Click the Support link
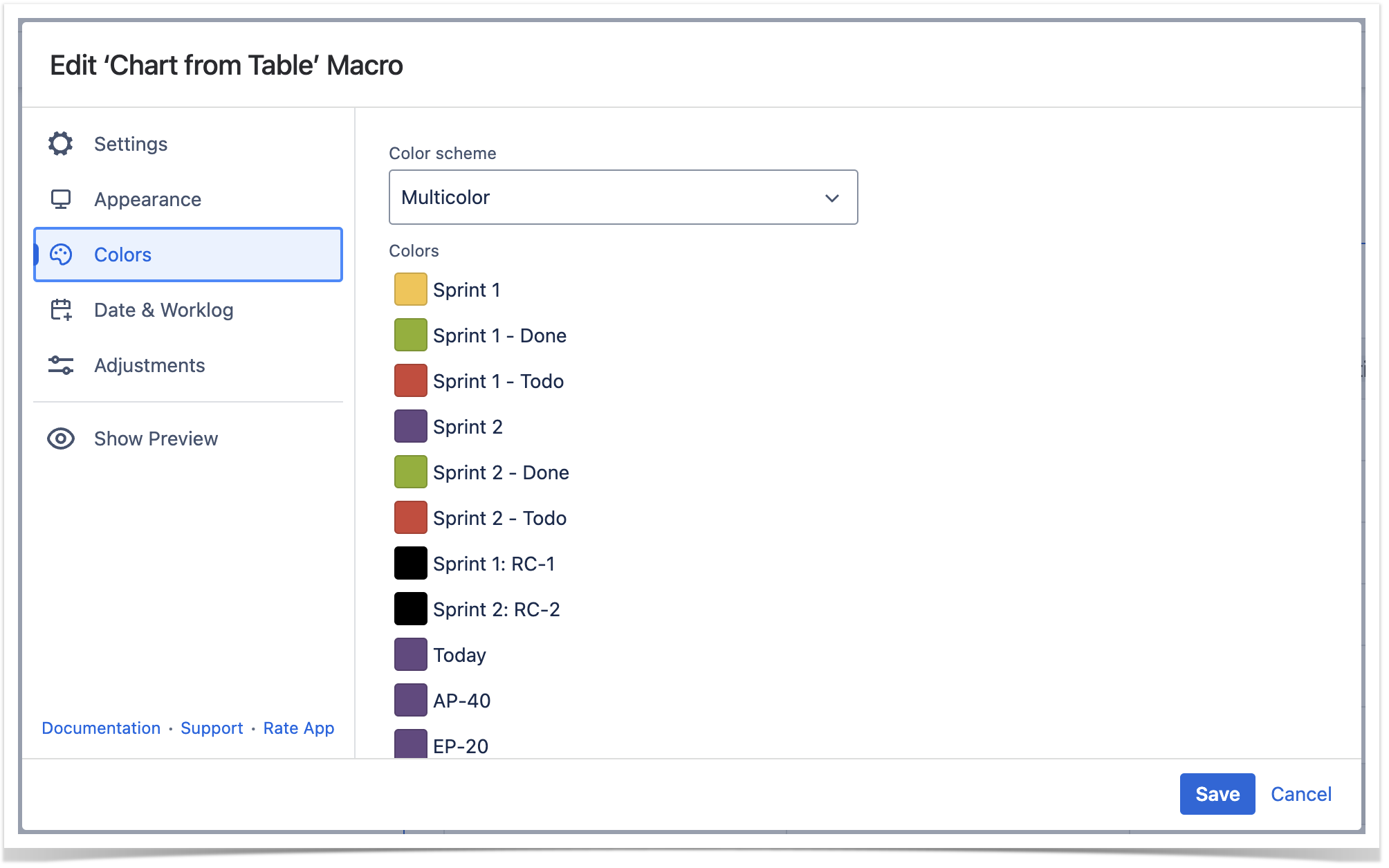1389x868 pixels. (212, 728)
